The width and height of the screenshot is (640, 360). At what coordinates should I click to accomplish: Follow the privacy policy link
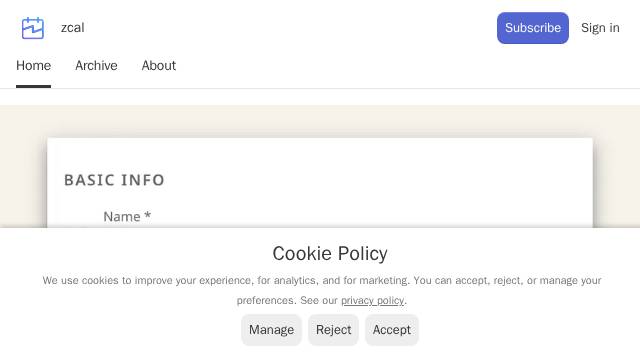tap(372, 300)
